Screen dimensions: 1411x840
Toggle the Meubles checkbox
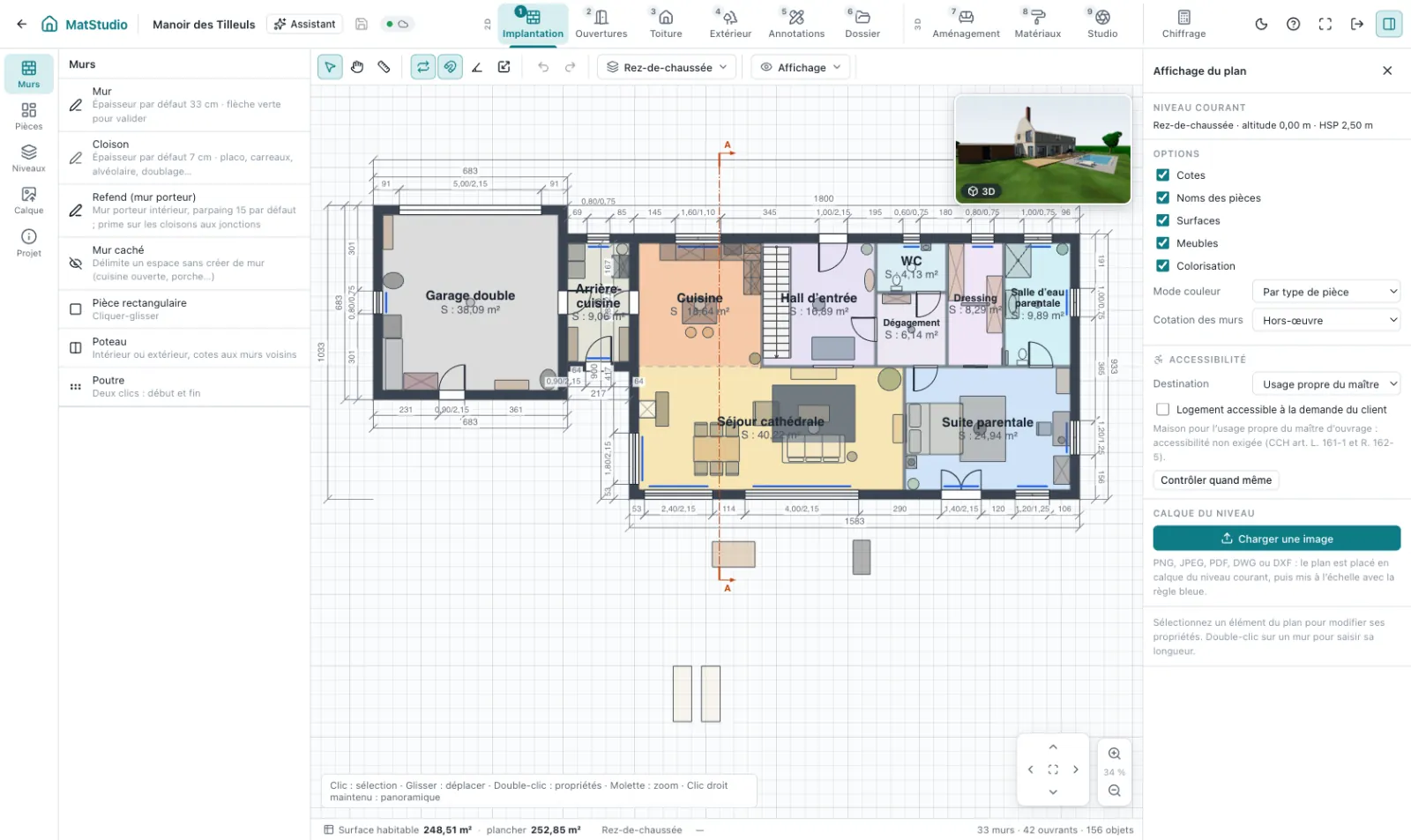1163,242
